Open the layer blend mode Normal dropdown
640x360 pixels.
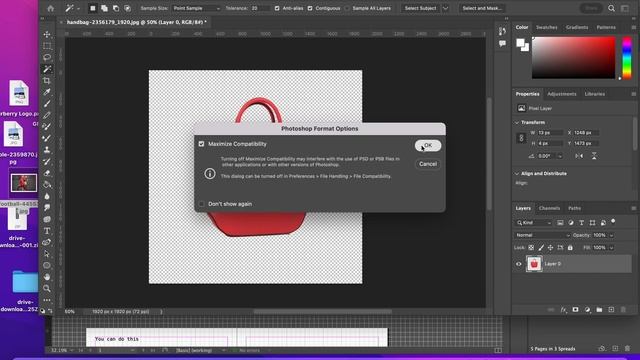point(542,235)
